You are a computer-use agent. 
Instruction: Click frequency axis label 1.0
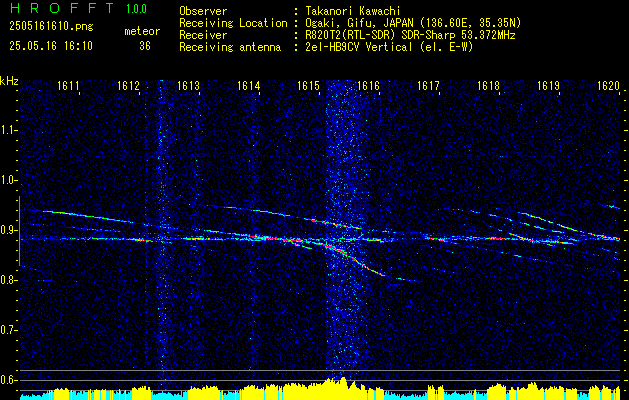click(8, 181)
